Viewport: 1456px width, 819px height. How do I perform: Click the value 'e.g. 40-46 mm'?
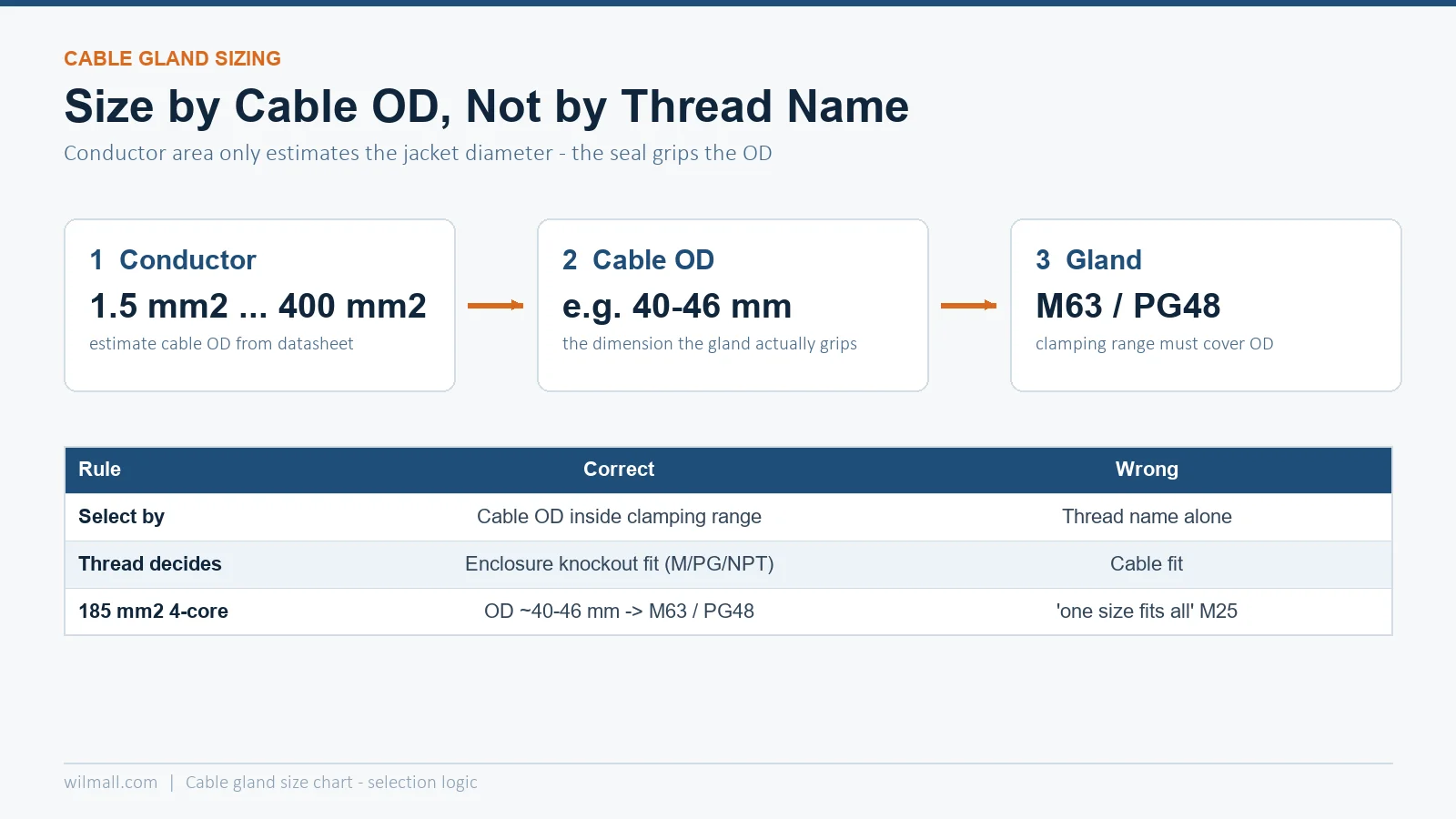(x=677, y=307)
